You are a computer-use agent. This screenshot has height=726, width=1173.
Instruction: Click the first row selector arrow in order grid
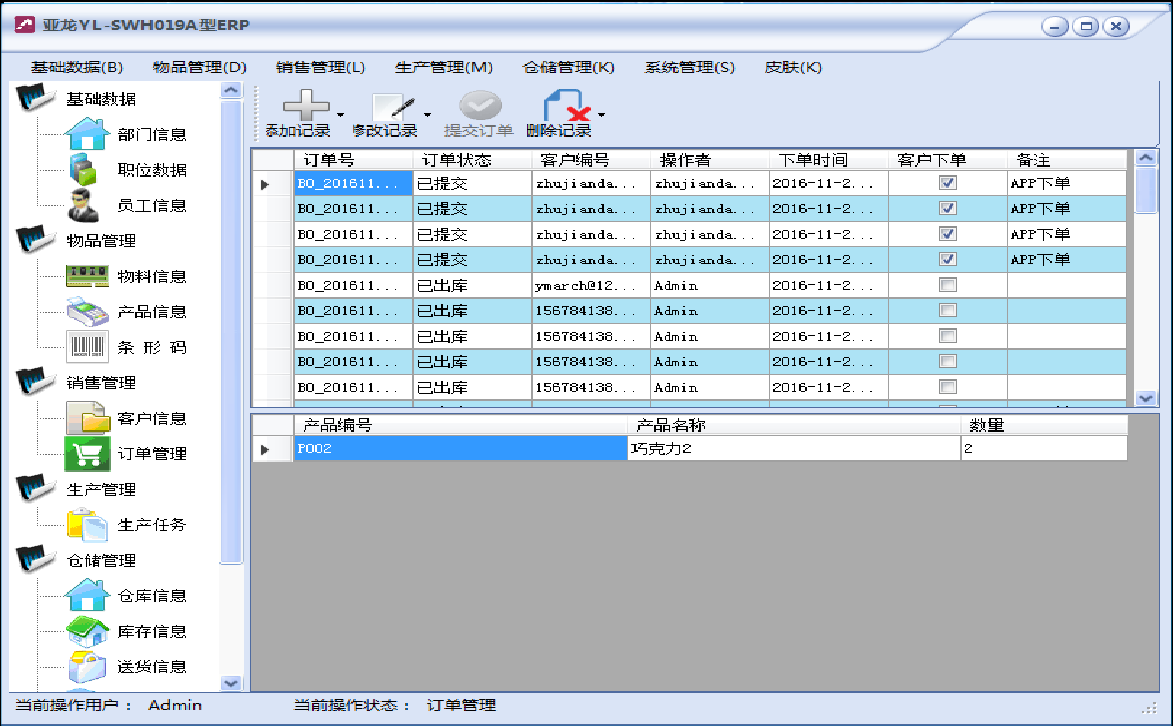coord(265,184)
